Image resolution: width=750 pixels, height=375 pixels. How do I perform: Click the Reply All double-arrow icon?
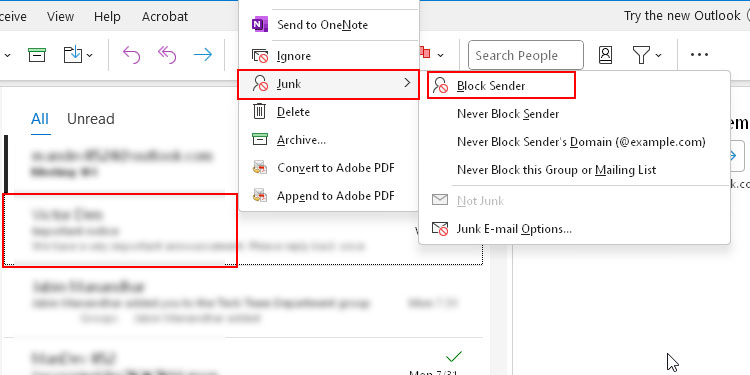point(167,55)
